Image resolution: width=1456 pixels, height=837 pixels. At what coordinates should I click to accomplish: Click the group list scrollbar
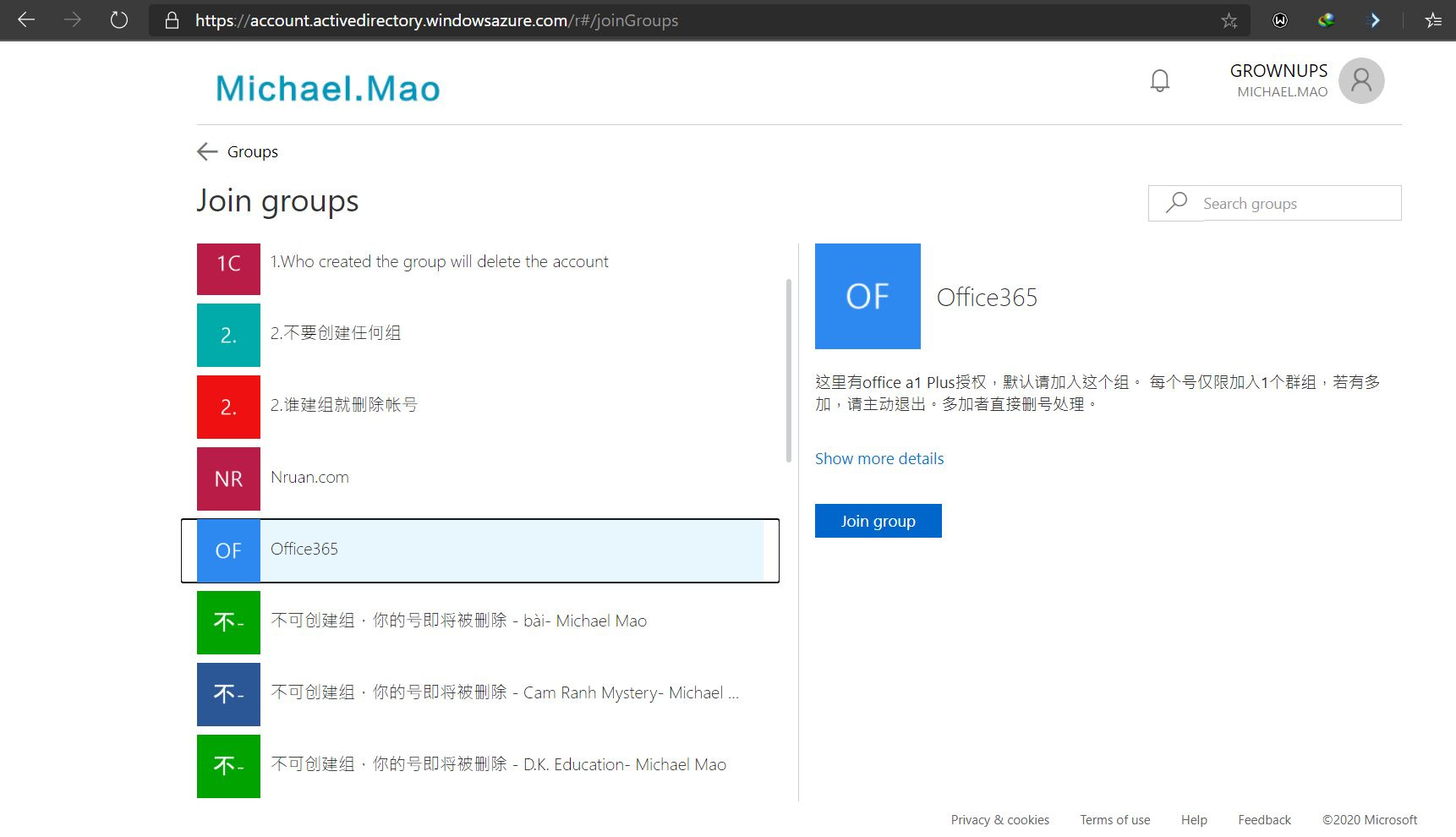tap(788, 370)
